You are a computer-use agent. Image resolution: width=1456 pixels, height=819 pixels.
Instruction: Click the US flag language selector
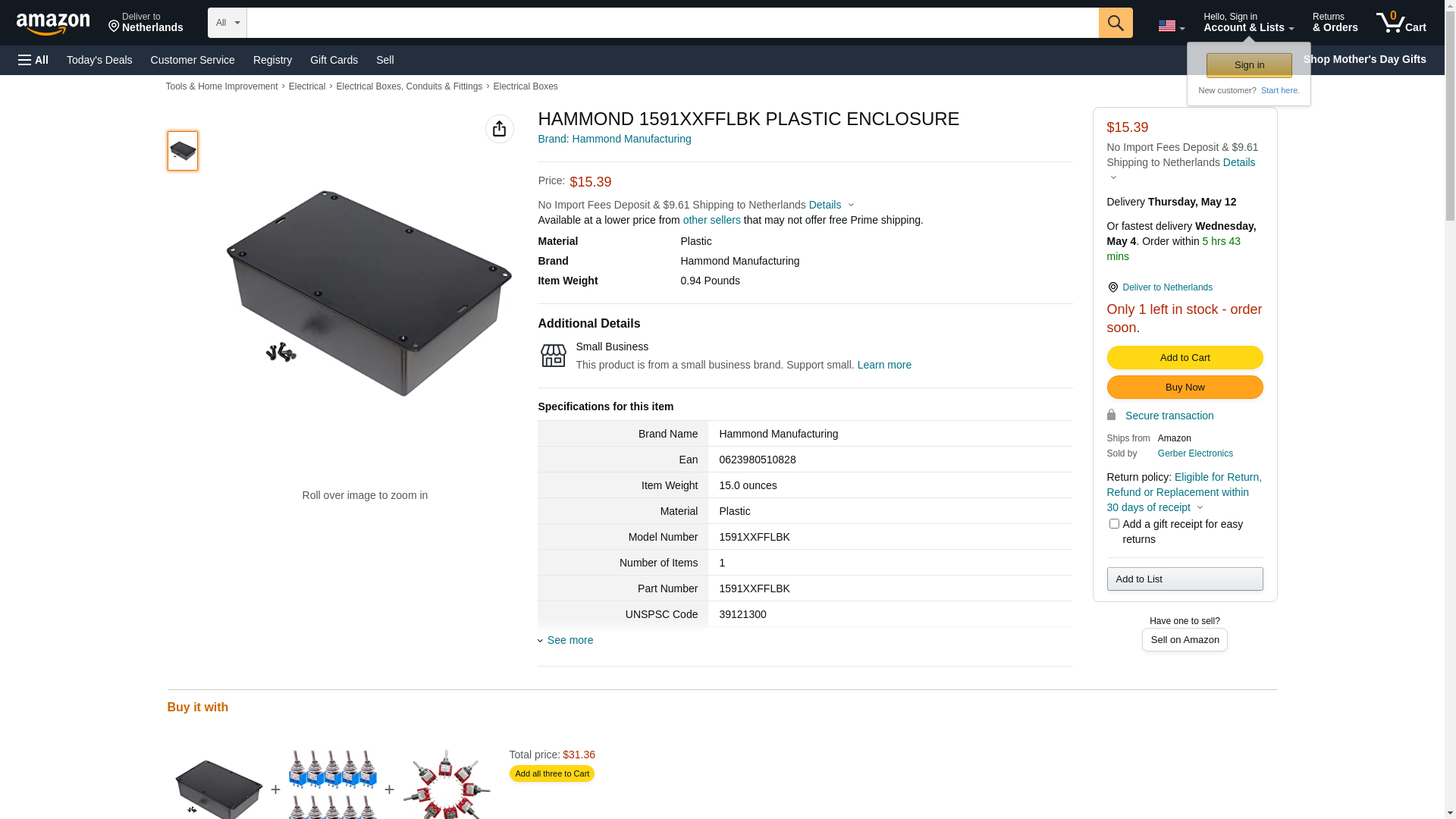pyautogui.click(x=1171, y=26)
